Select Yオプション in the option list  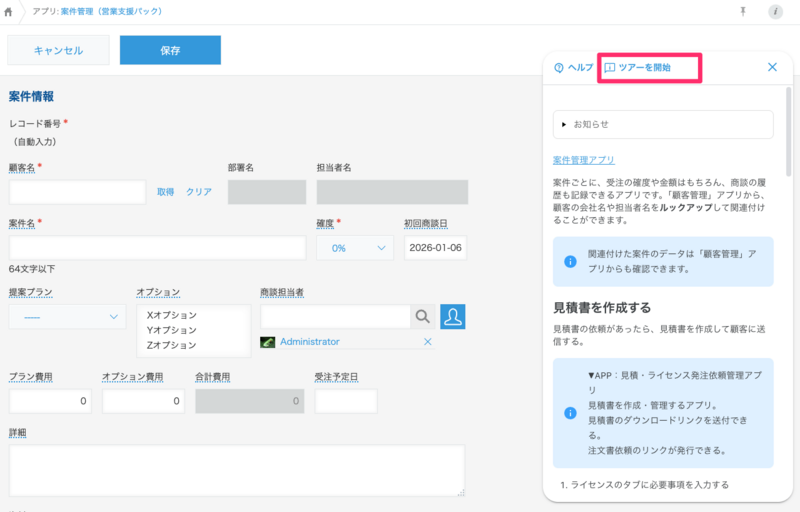tap(171, 330)
